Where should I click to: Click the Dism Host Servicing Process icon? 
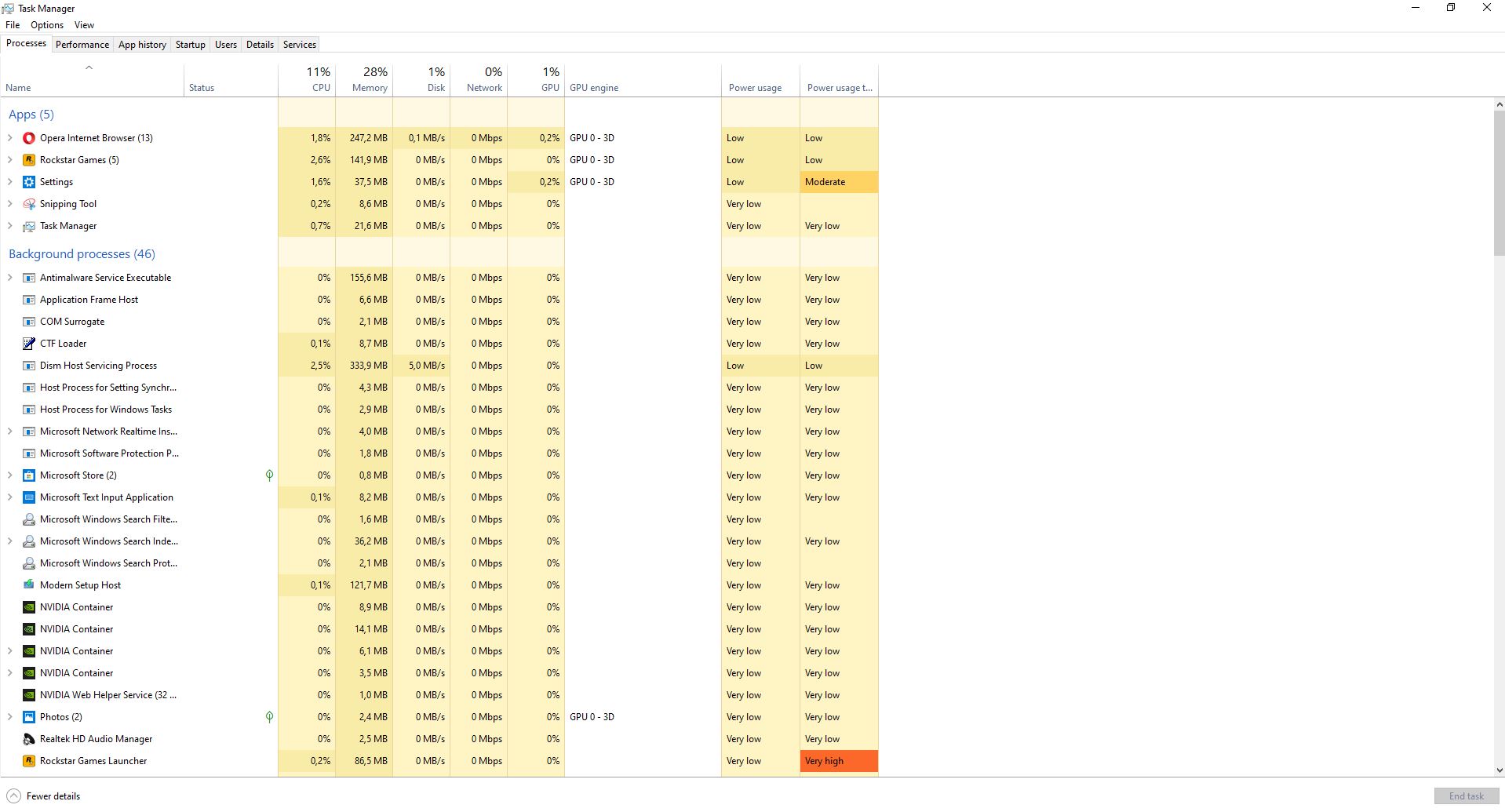[29, 366]
